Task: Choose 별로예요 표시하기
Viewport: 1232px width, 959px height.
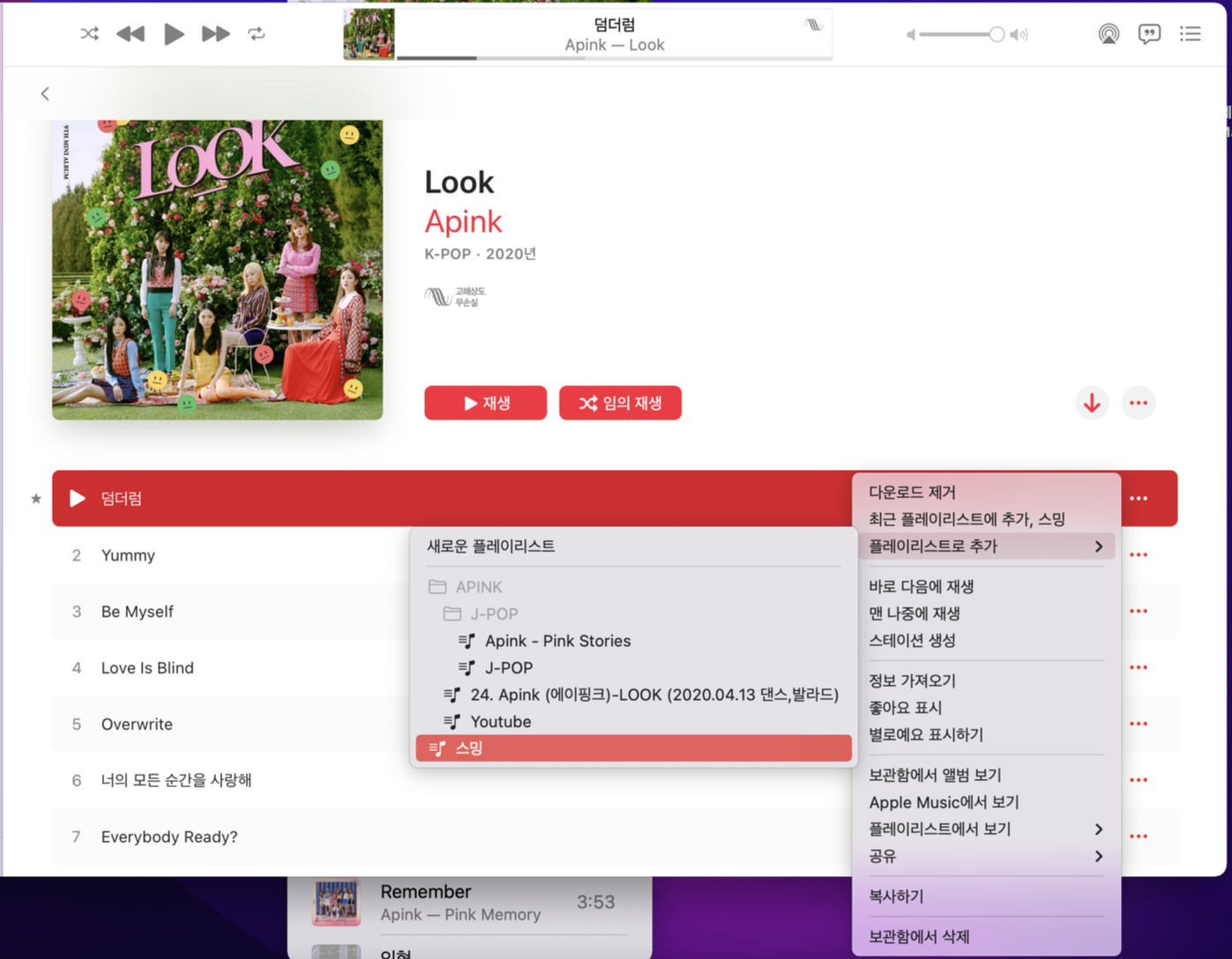Action: (x=986, y=734)
